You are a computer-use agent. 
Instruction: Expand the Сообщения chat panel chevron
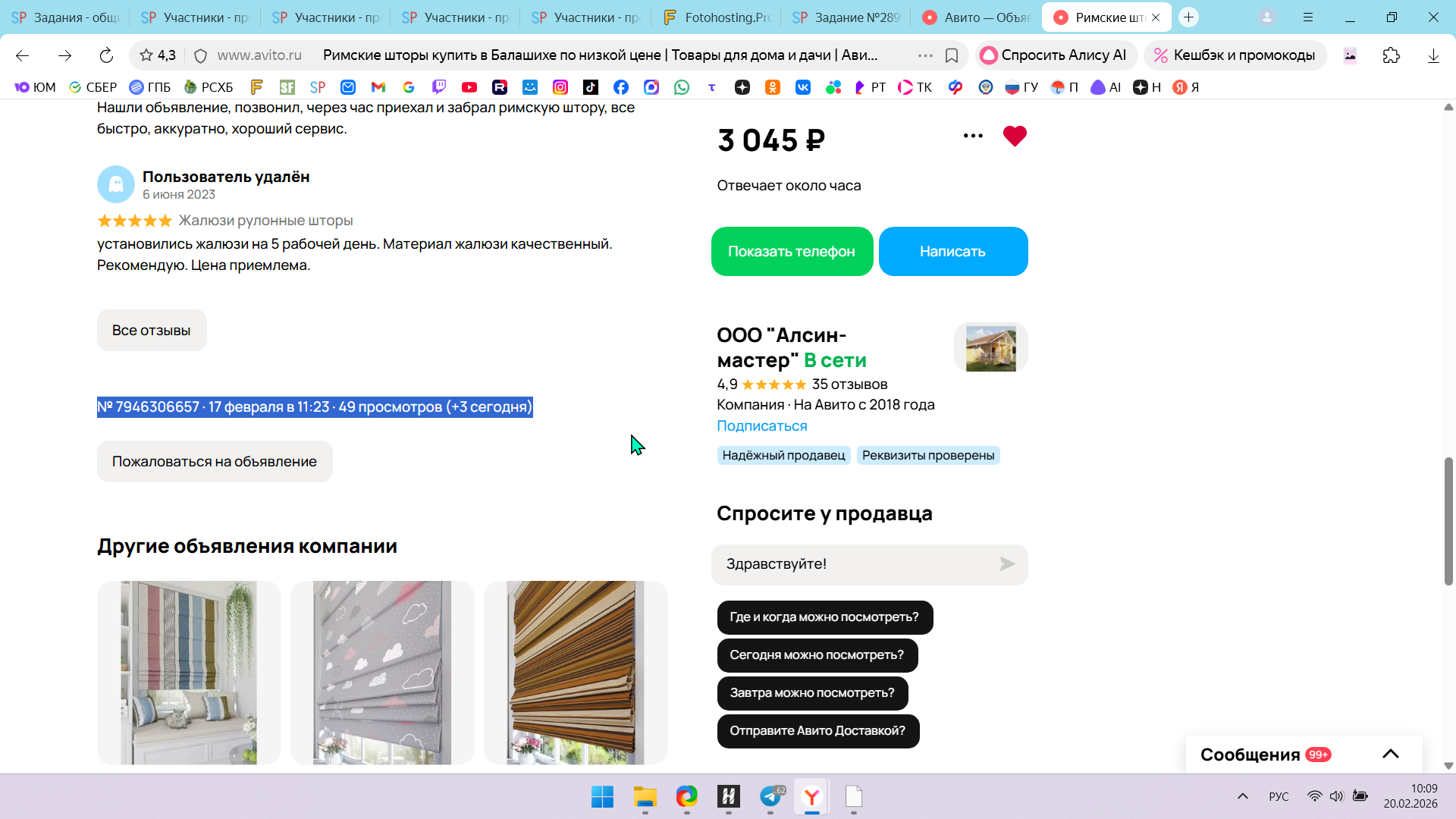click(1390, 754)
